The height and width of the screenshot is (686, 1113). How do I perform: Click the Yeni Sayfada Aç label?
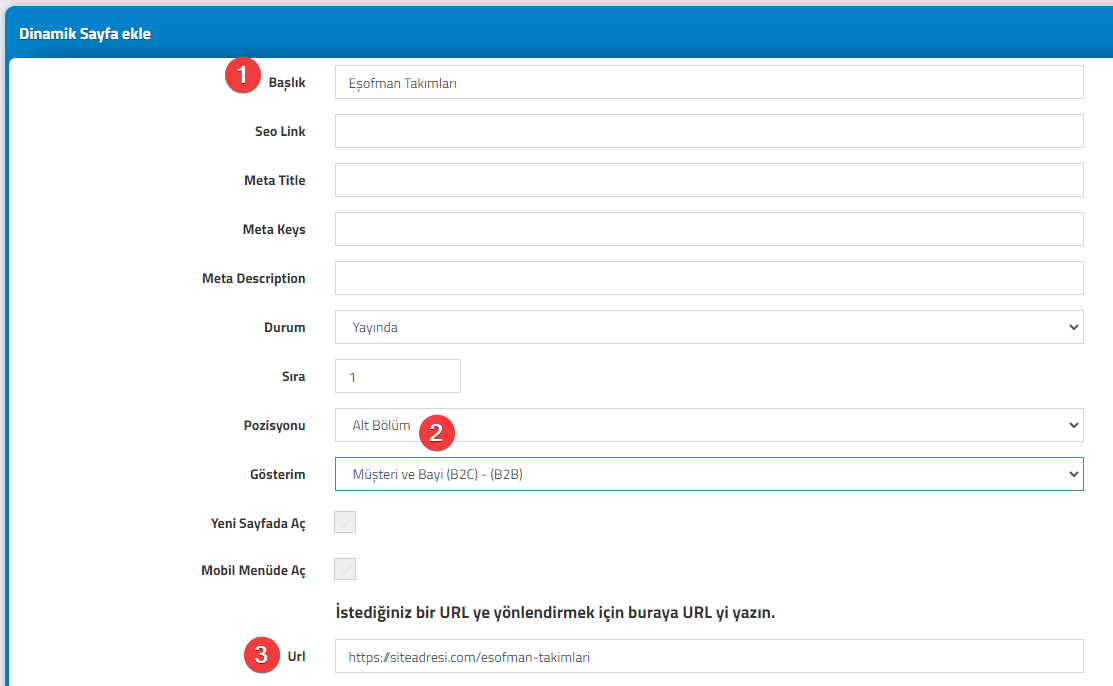(258, 523)
